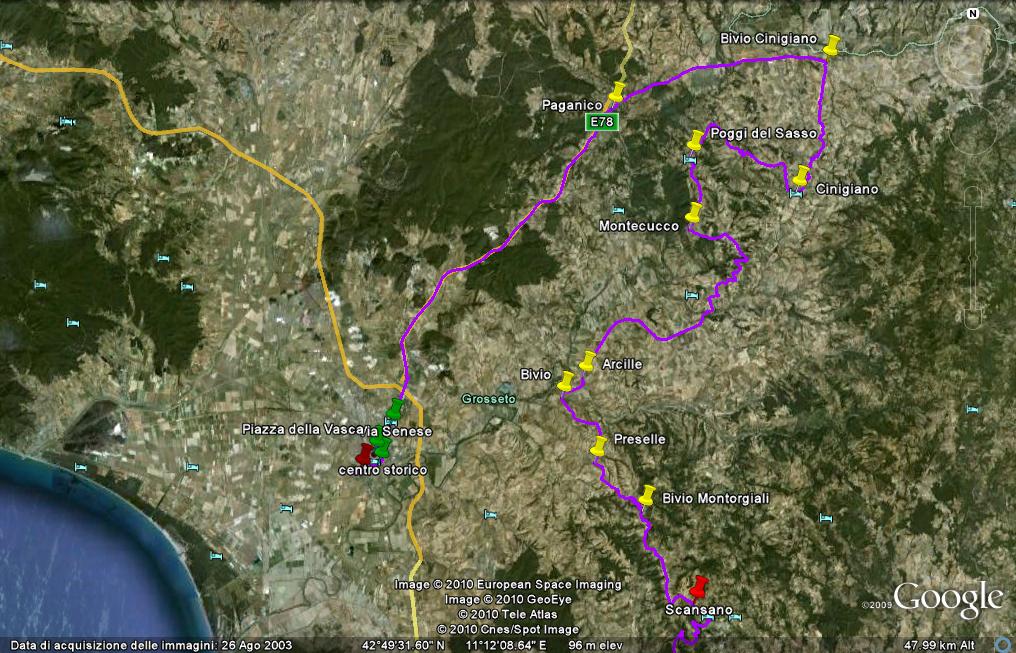Select the Preselle yellow pushpin

[x=598, y=446]
